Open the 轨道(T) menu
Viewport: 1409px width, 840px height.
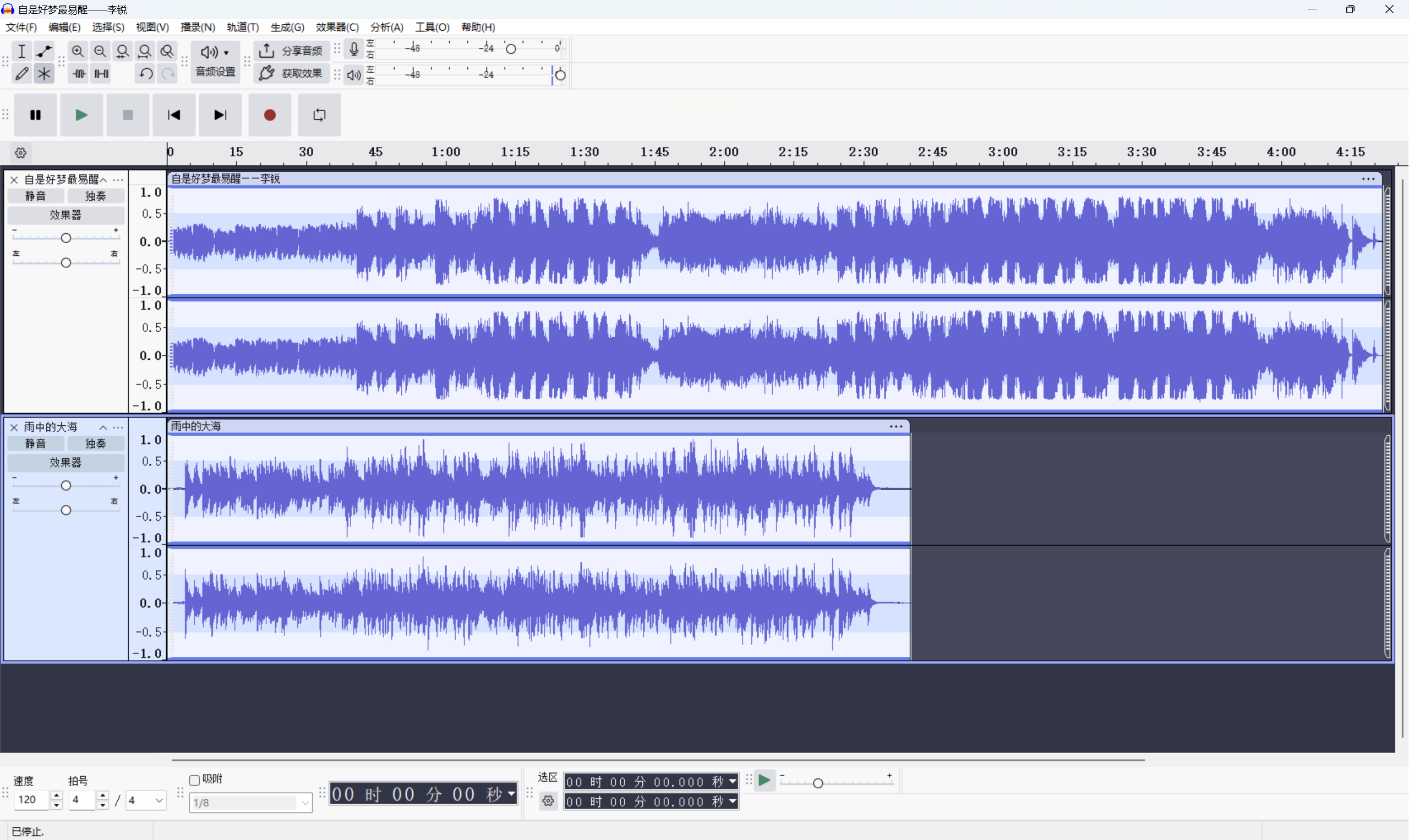point(242,27)
